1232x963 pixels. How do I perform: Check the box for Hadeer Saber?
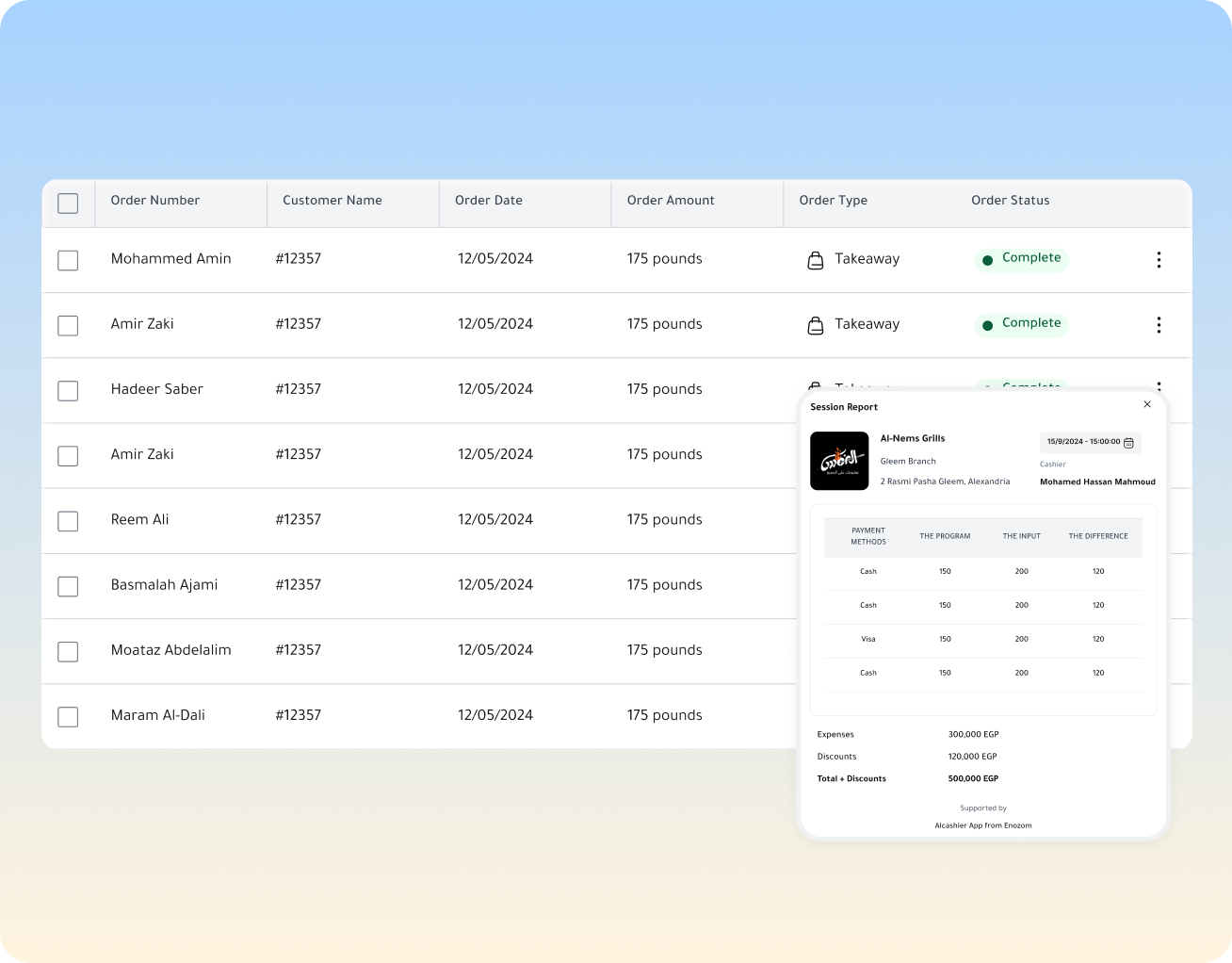[x=68, y=390]
